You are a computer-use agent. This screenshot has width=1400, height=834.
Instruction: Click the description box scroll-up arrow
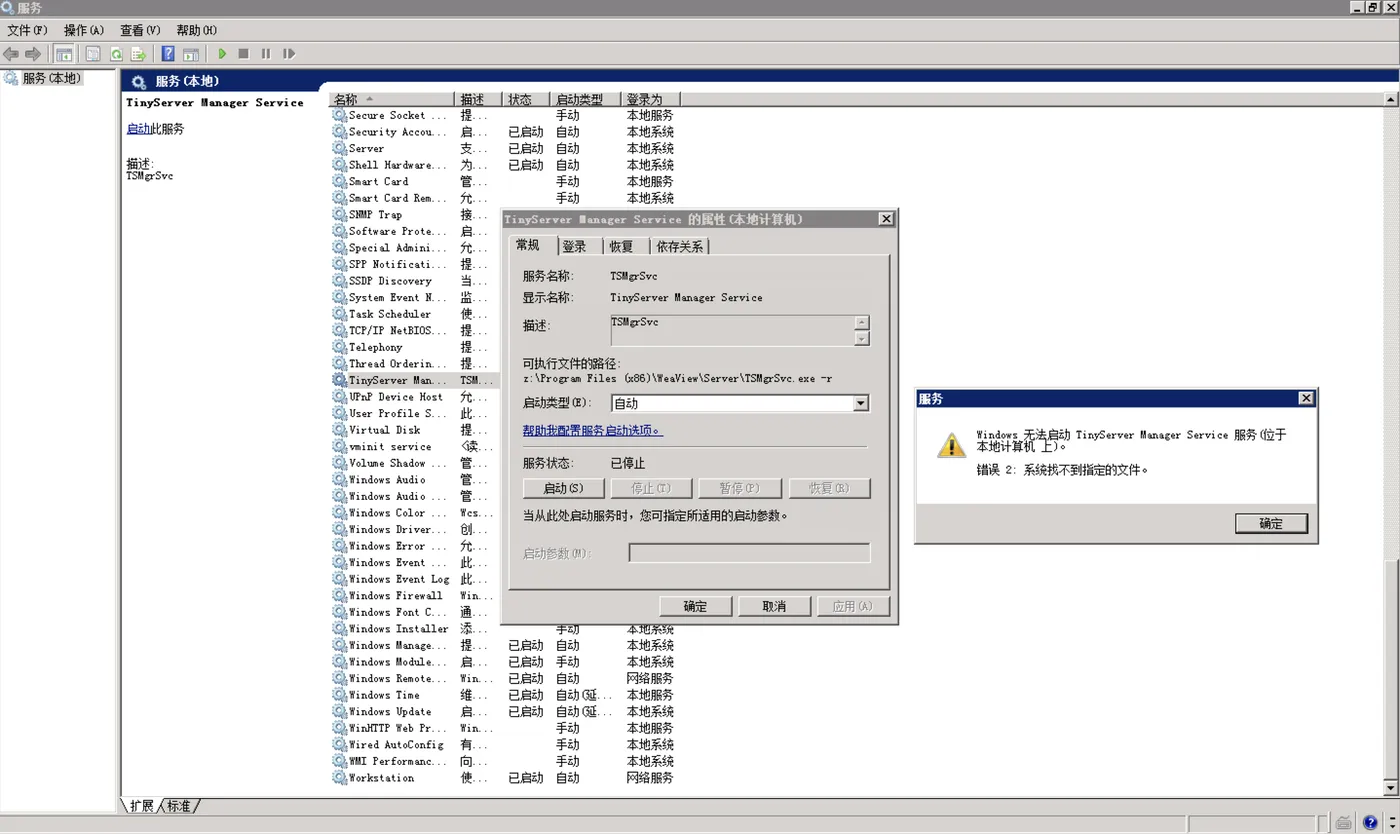coord(862,323)
